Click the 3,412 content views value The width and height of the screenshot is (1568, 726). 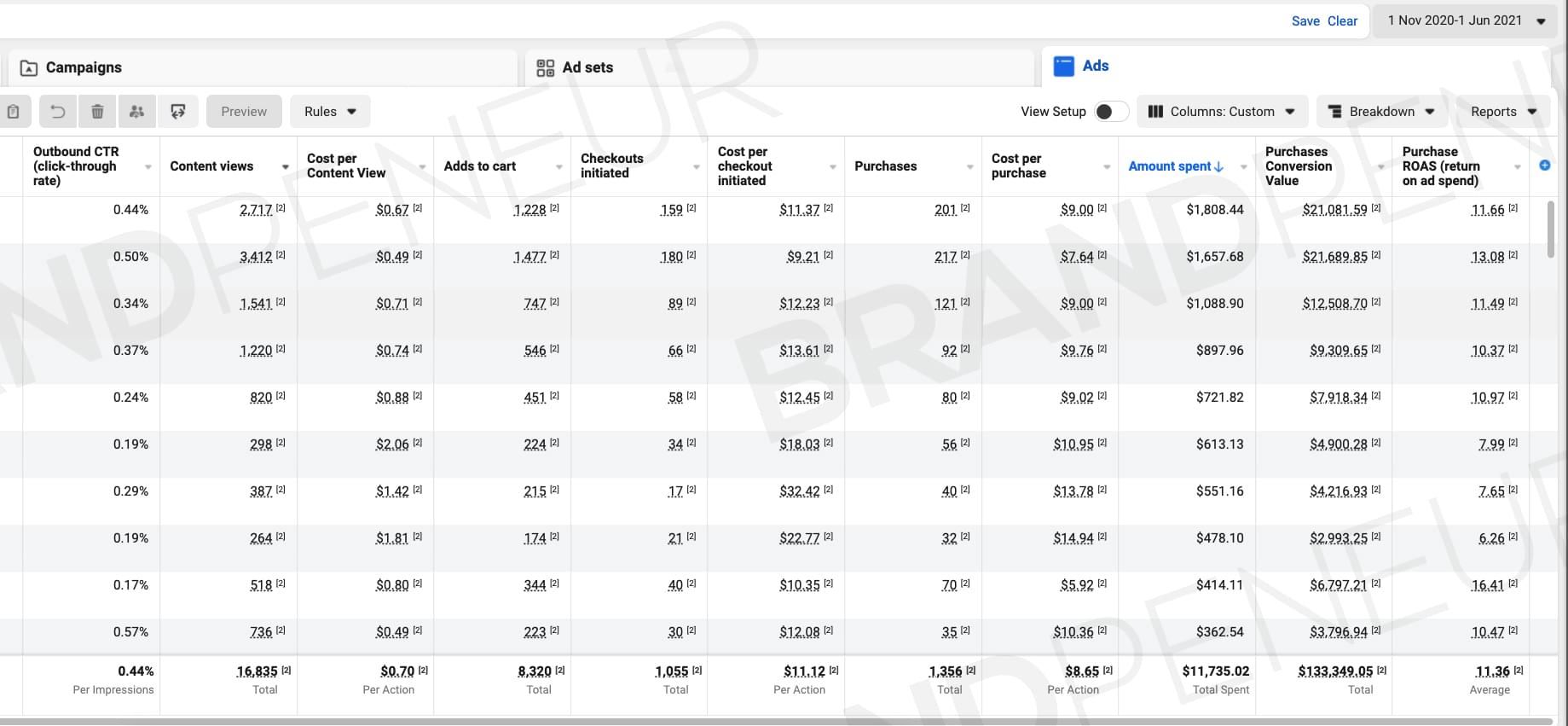(x=256, y=257)
